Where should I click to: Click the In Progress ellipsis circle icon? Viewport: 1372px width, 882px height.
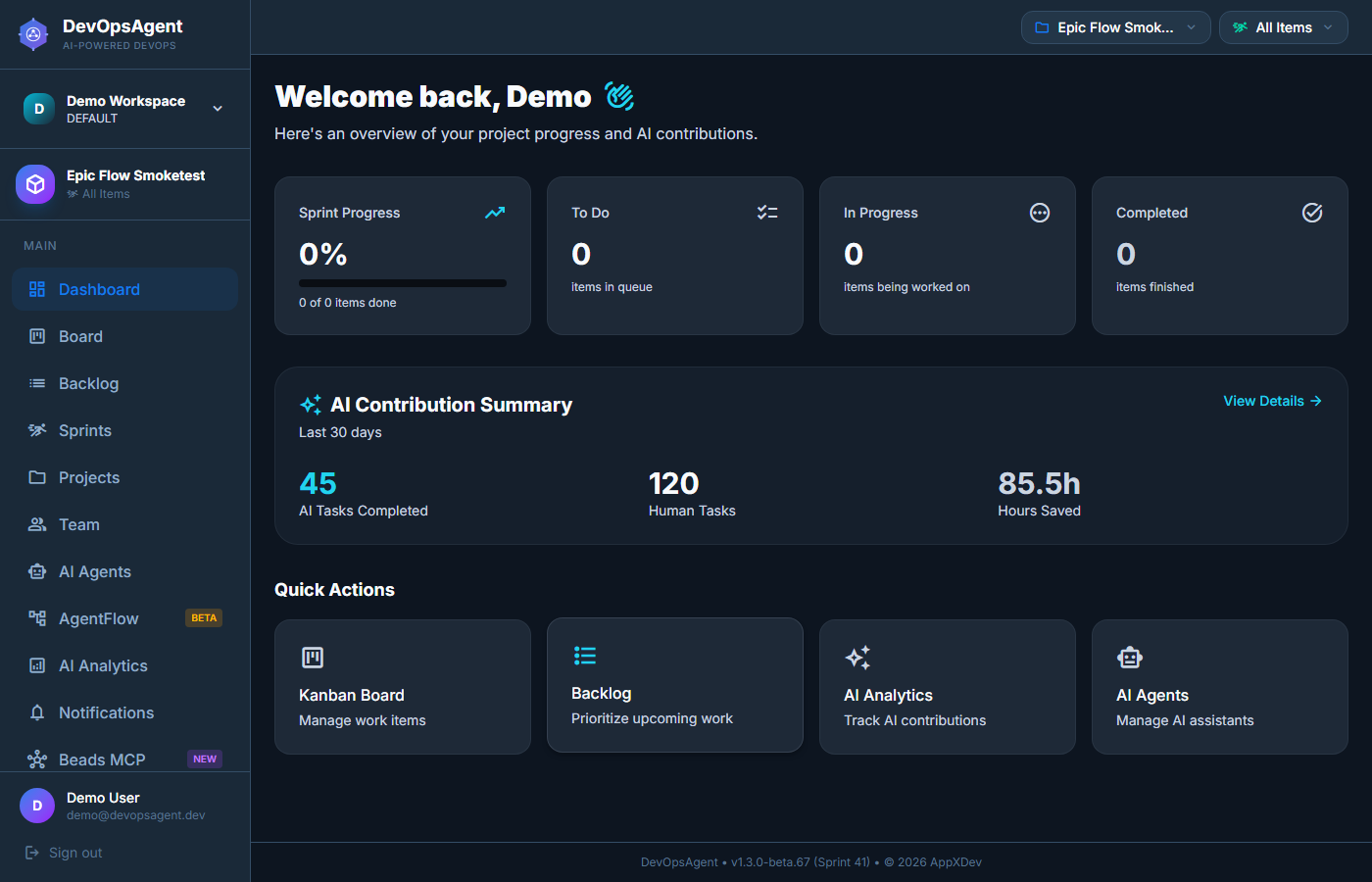pyautogui.click(x=1040, y=213)
